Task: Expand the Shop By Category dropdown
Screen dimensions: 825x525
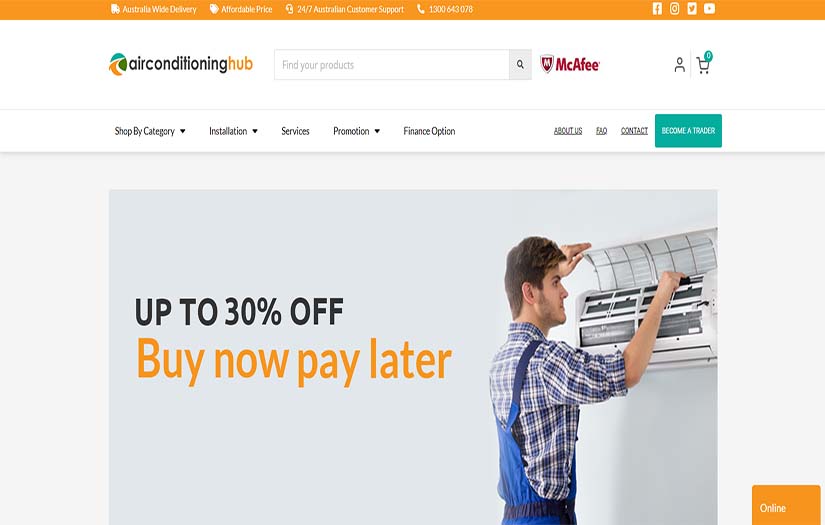Action: (x=150, y=131)
